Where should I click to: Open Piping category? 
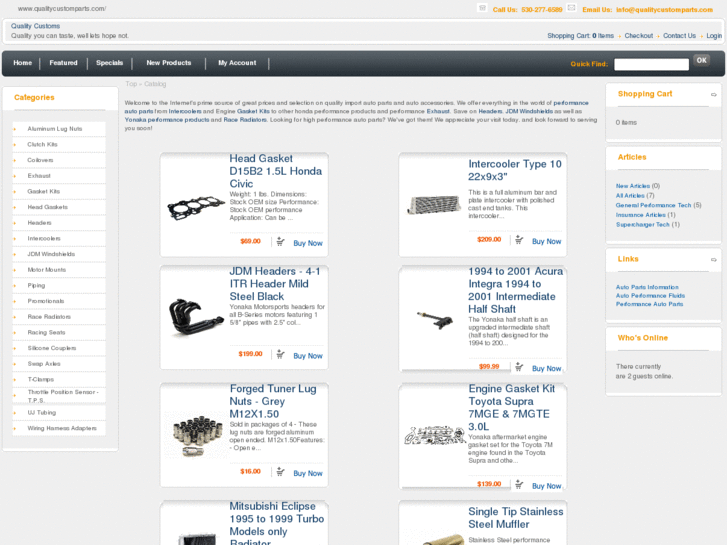click(36, 286)
